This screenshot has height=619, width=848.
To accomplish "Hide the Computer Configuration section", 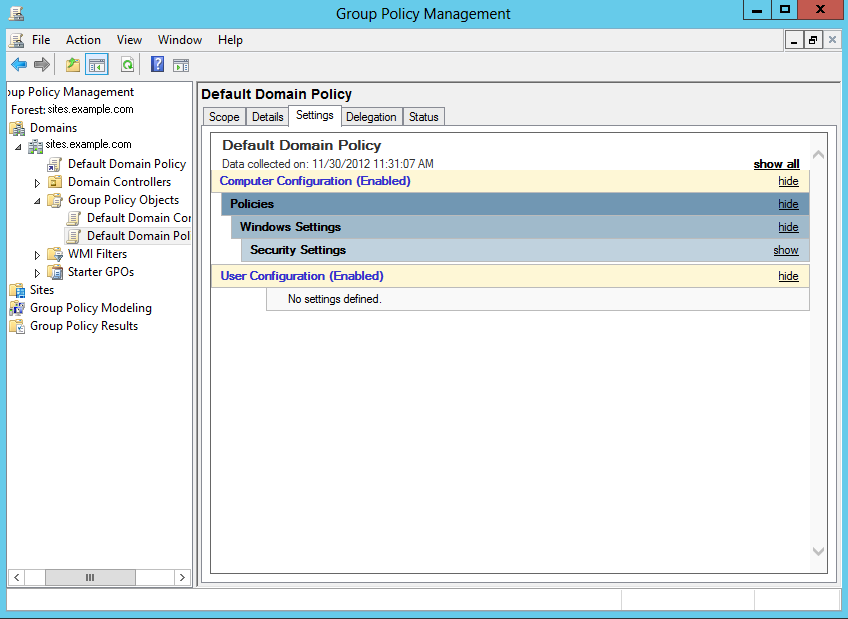I will pyautogui.click(x=788, y=181).
